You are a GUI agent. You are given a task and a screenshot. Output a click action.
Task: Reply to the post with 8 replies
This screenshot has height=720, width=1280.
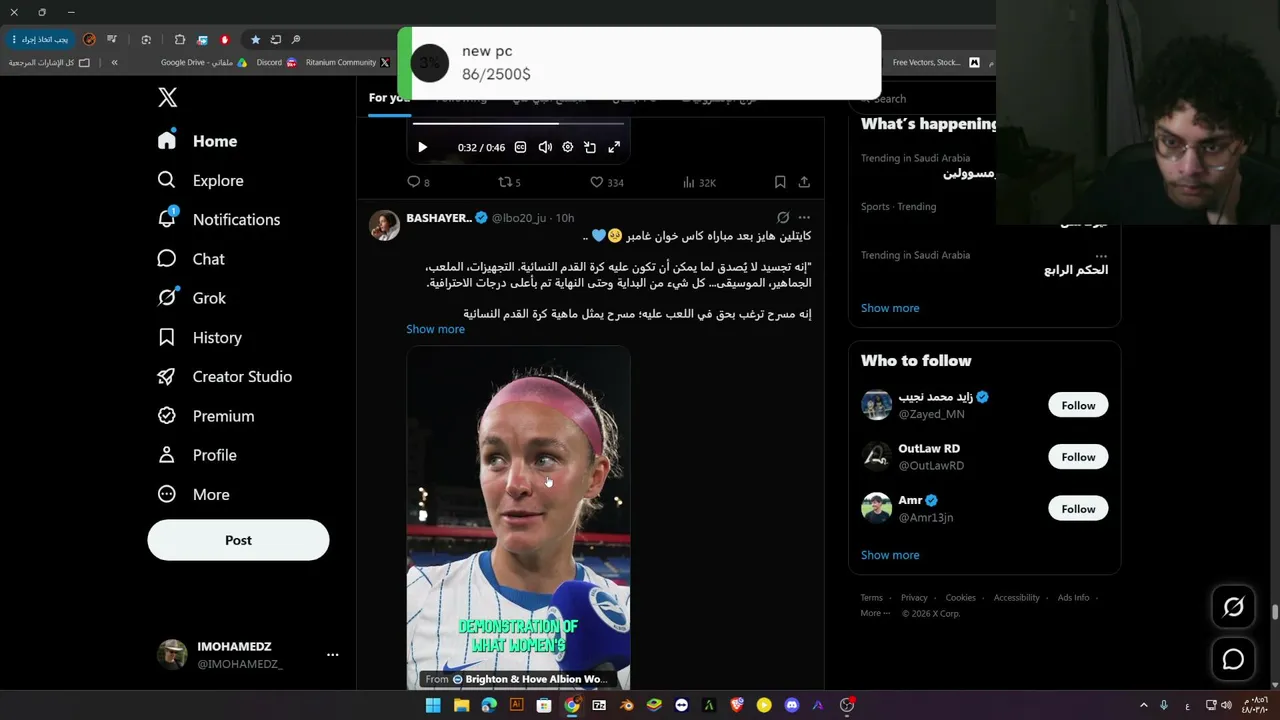point(418,182)
